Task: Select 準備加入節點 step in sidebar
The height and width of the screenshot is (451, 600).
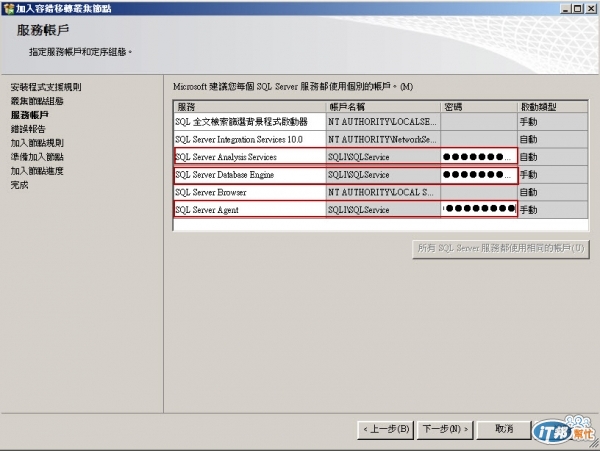Action: [37, 157]
